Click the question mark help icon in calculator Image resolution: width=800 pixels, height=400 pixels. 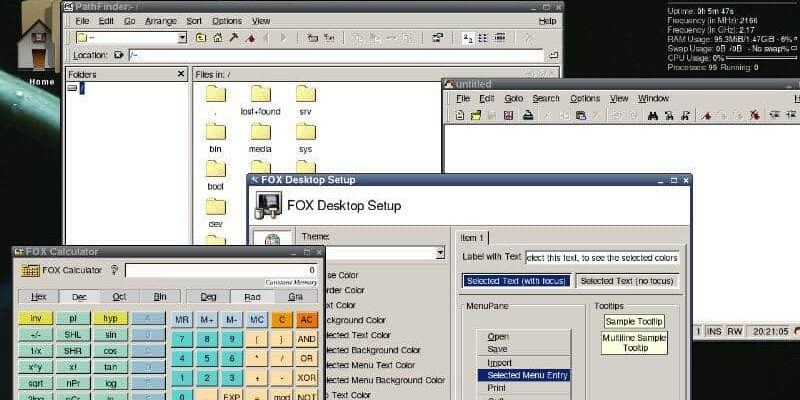[x=114, y=270]
